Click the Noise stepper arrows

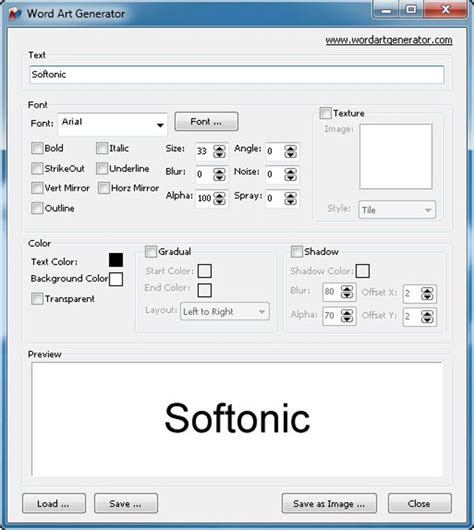click(x=290, y=174)
